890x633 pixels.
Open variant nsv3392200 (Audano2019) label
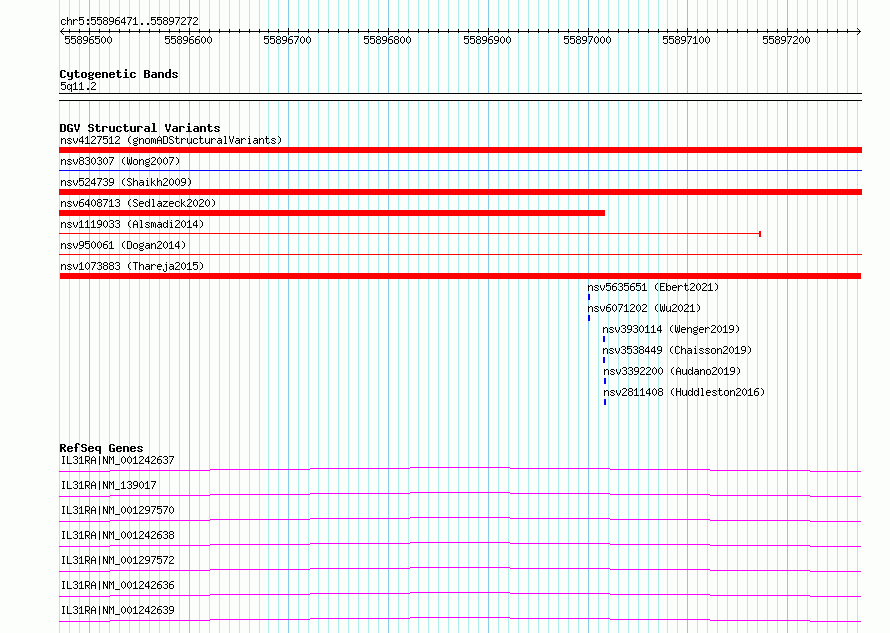(x=673, y=371)
